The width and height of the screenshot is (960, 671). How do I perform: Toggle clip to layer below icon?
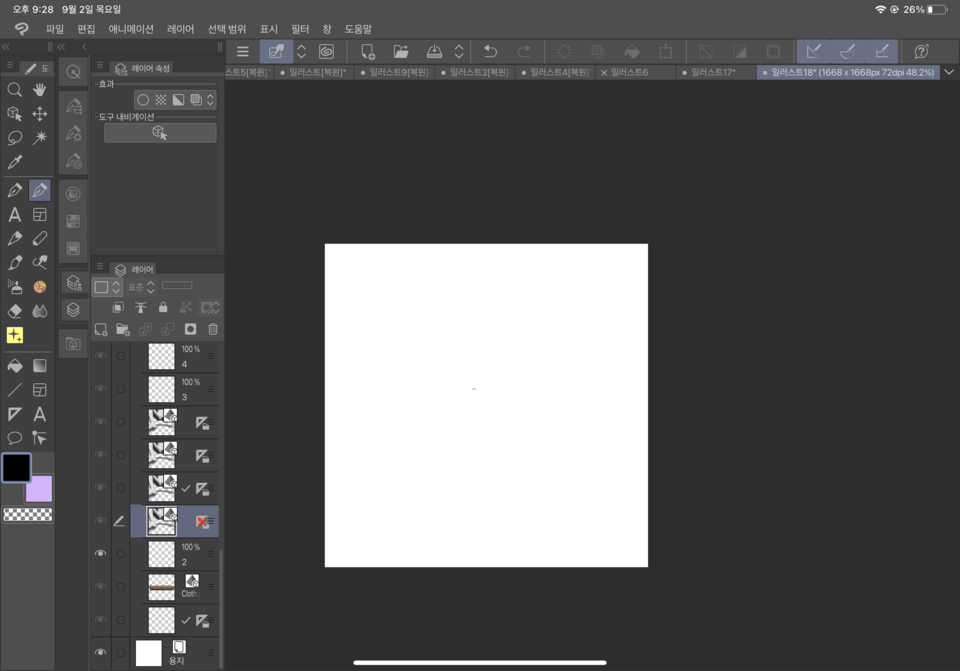click(x=118, y=307)
